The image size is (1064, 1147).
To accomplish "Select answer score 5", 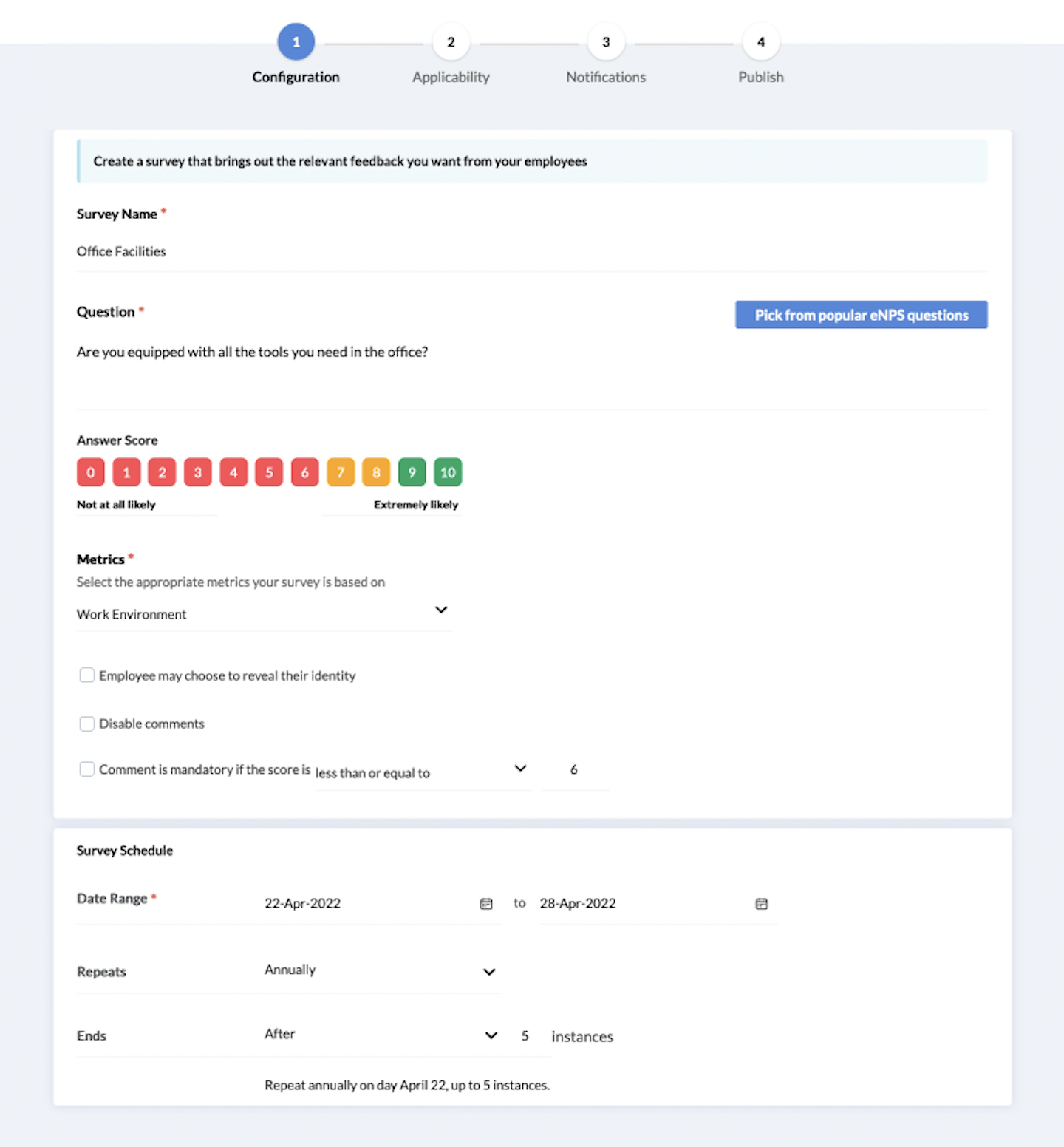I will (x=269, y=472).
